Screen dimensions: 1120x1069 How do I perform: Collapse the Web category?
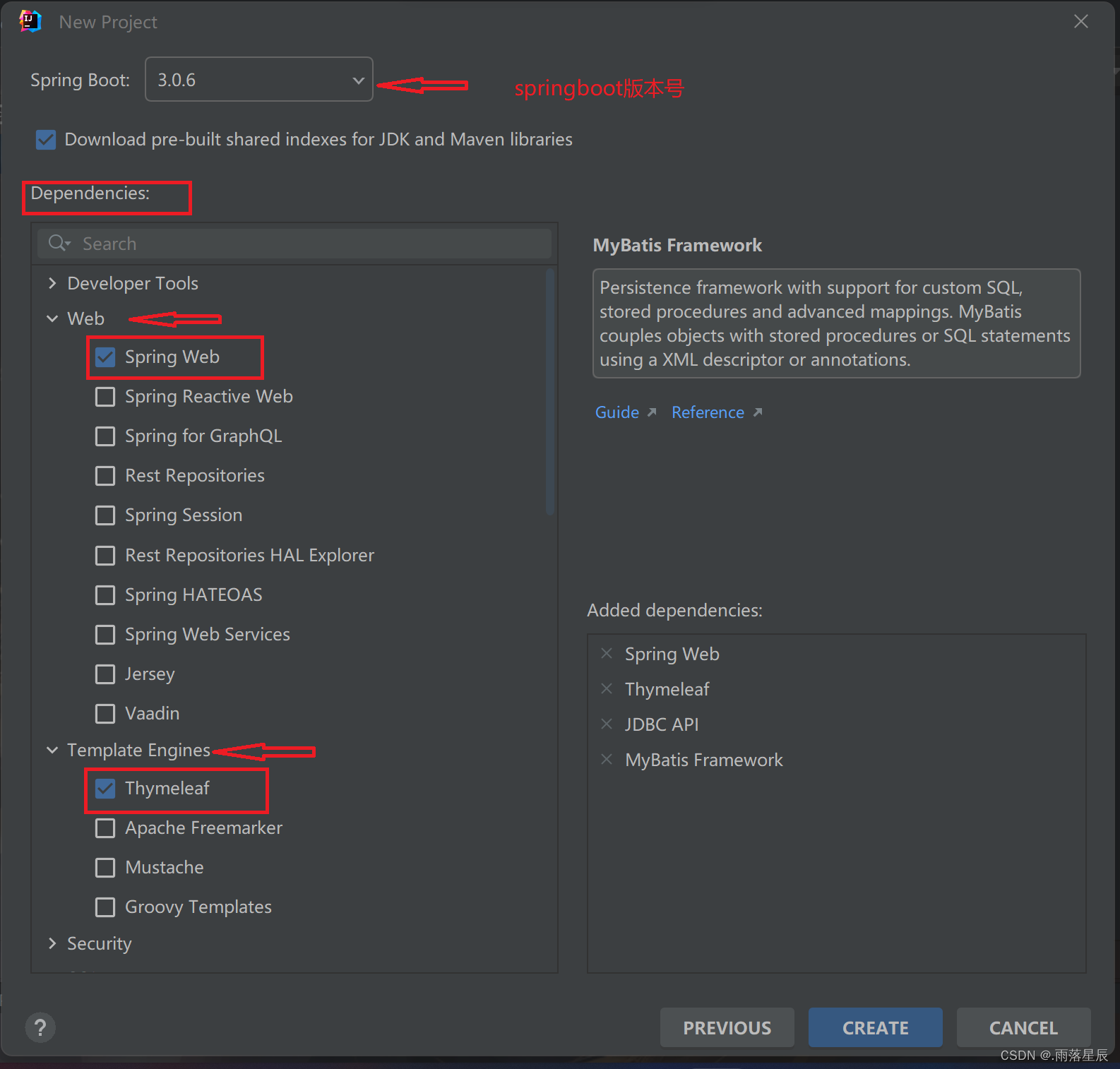click(52, 318)
